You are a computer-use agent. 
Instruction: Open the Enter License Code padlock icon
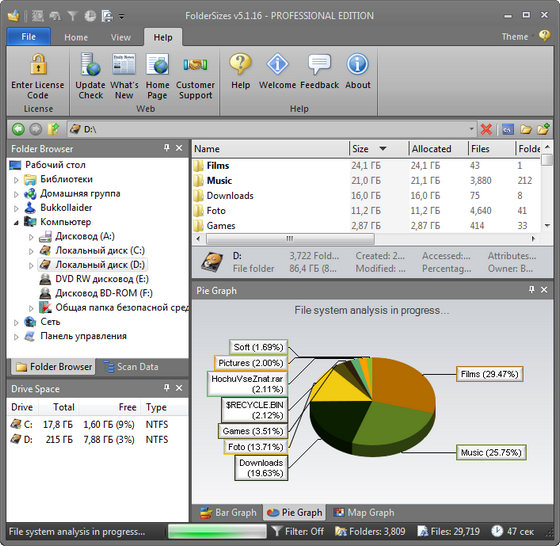coord(38,64)
